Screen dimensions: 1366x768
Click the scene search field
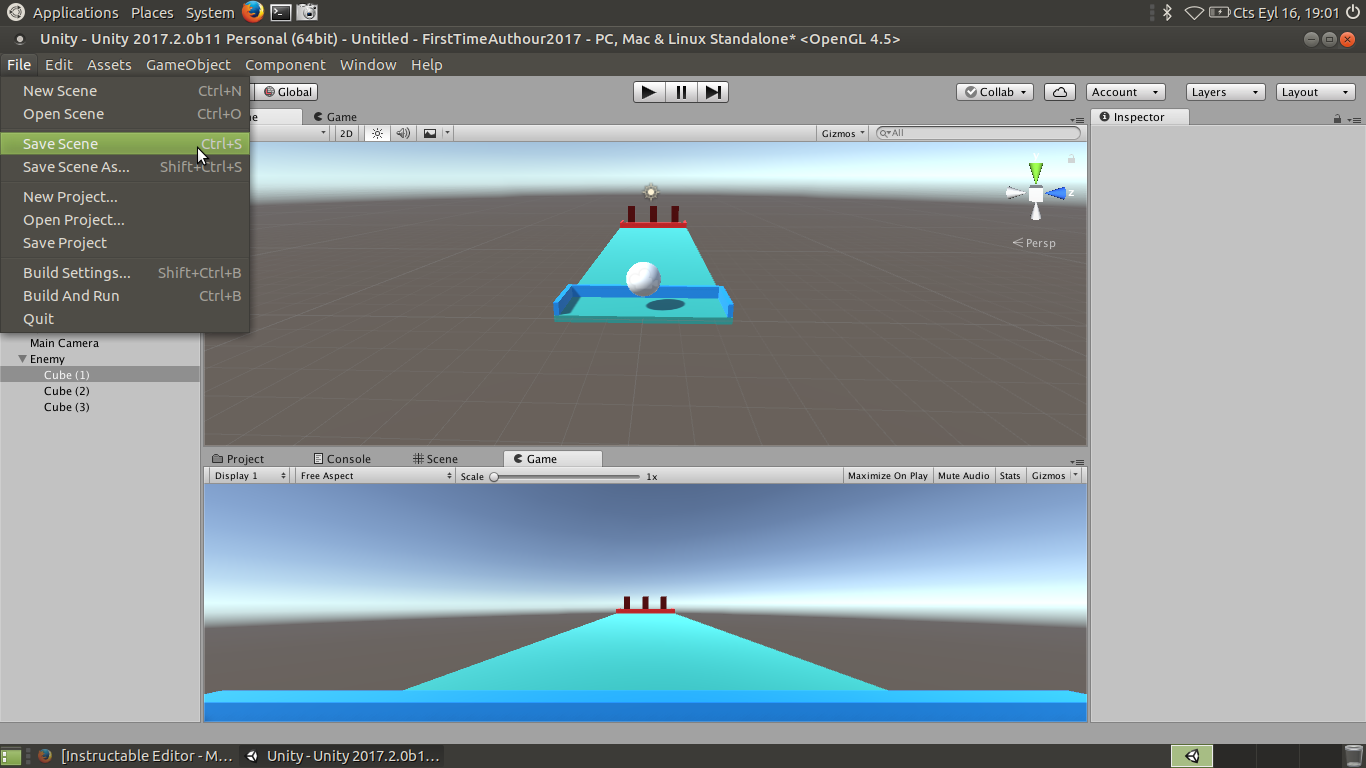click(x=978, y=133)
